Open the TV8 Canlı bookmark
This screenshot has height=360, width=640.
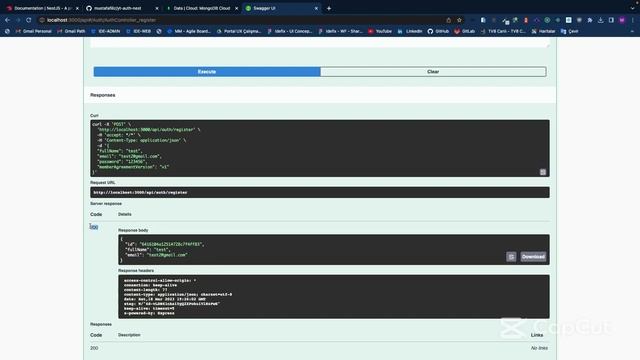click(x=503, y=31)
